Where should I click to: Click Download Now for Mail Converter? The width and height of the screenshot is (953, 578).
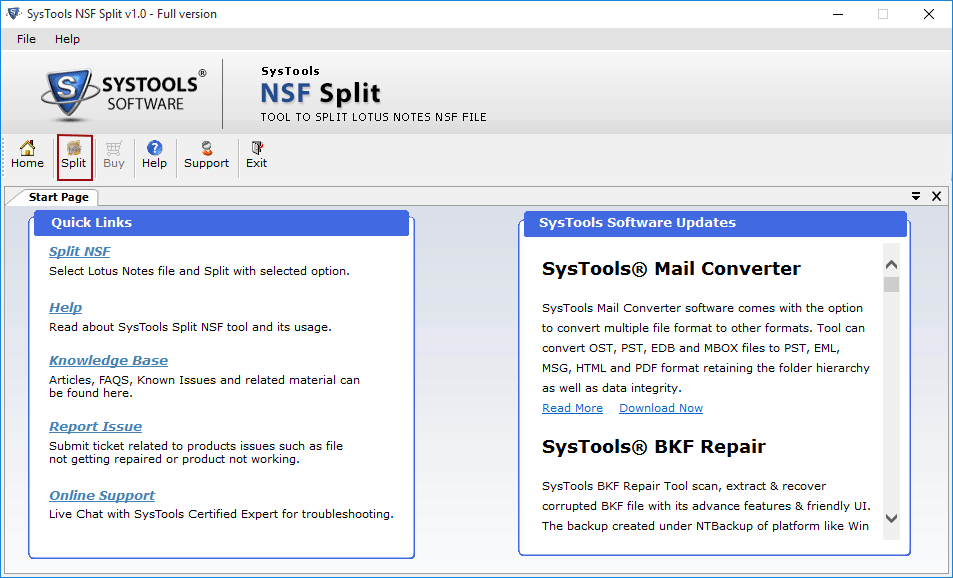(x=660, y=408)
